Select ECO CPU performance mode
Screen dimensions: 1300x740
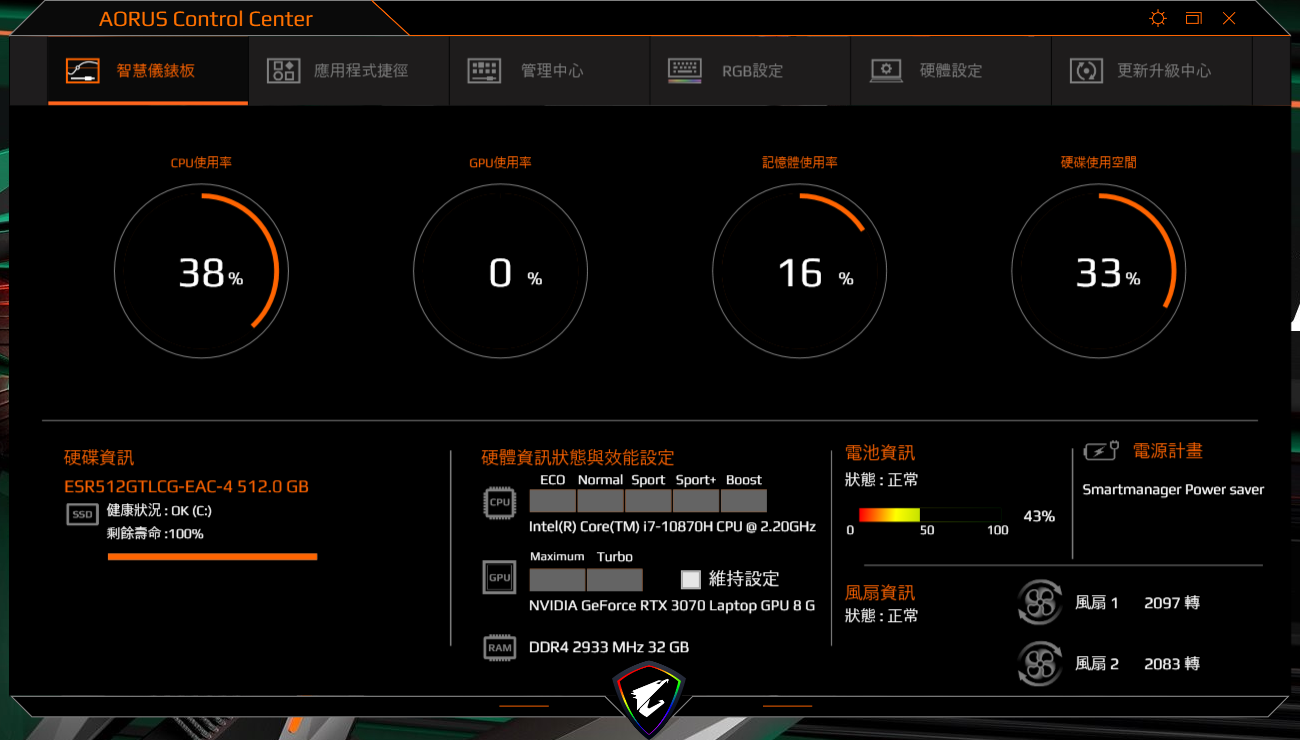pos(552,501)
